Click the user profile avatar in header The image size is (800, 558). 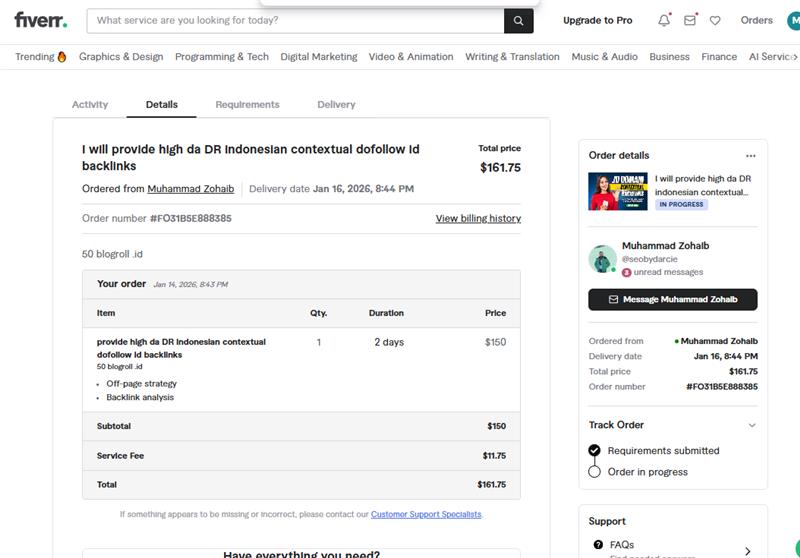(x=793, y=20)
